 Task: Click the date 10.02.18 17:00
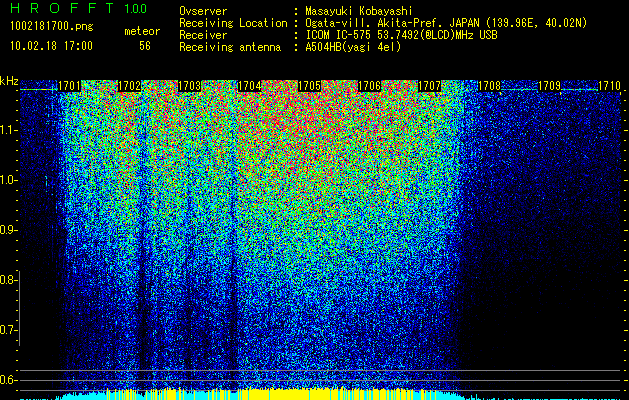51,46
